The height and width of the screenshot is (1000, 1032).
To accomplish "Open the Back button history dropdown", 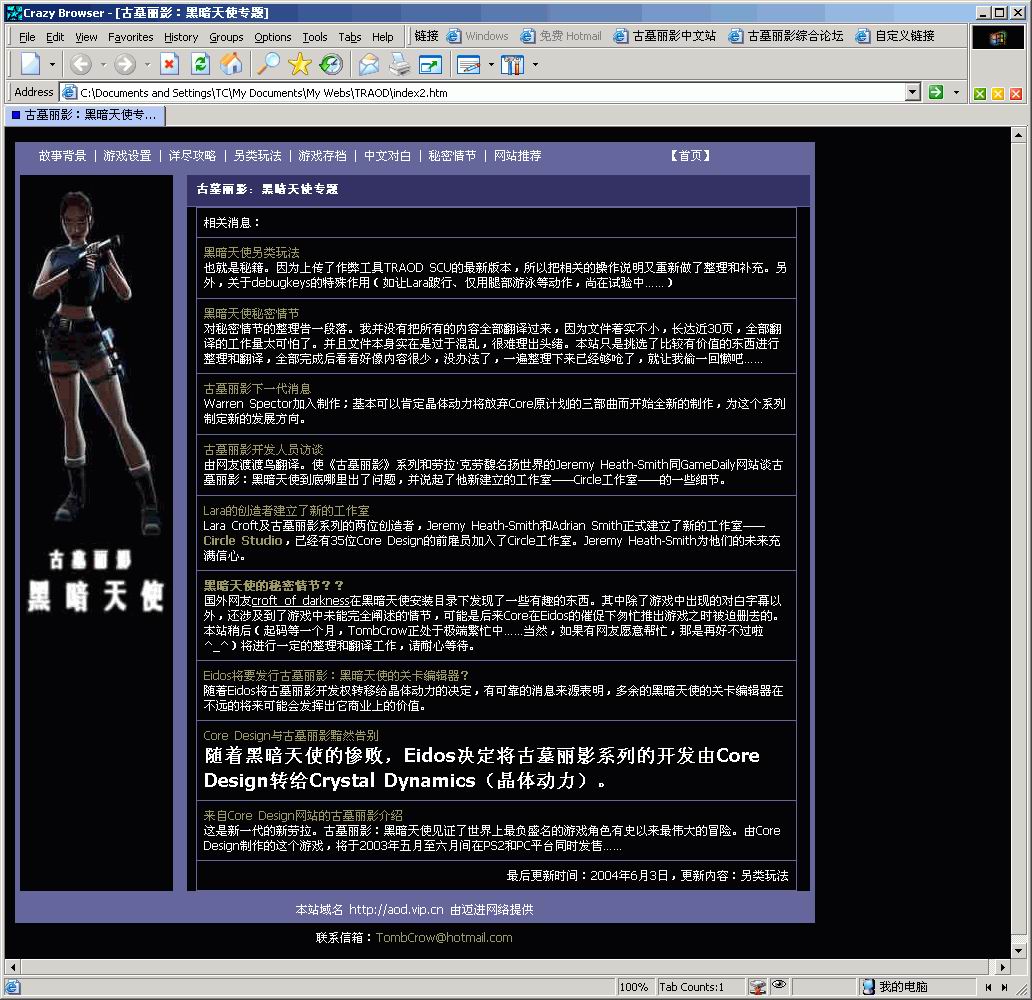I will [103, 65].
